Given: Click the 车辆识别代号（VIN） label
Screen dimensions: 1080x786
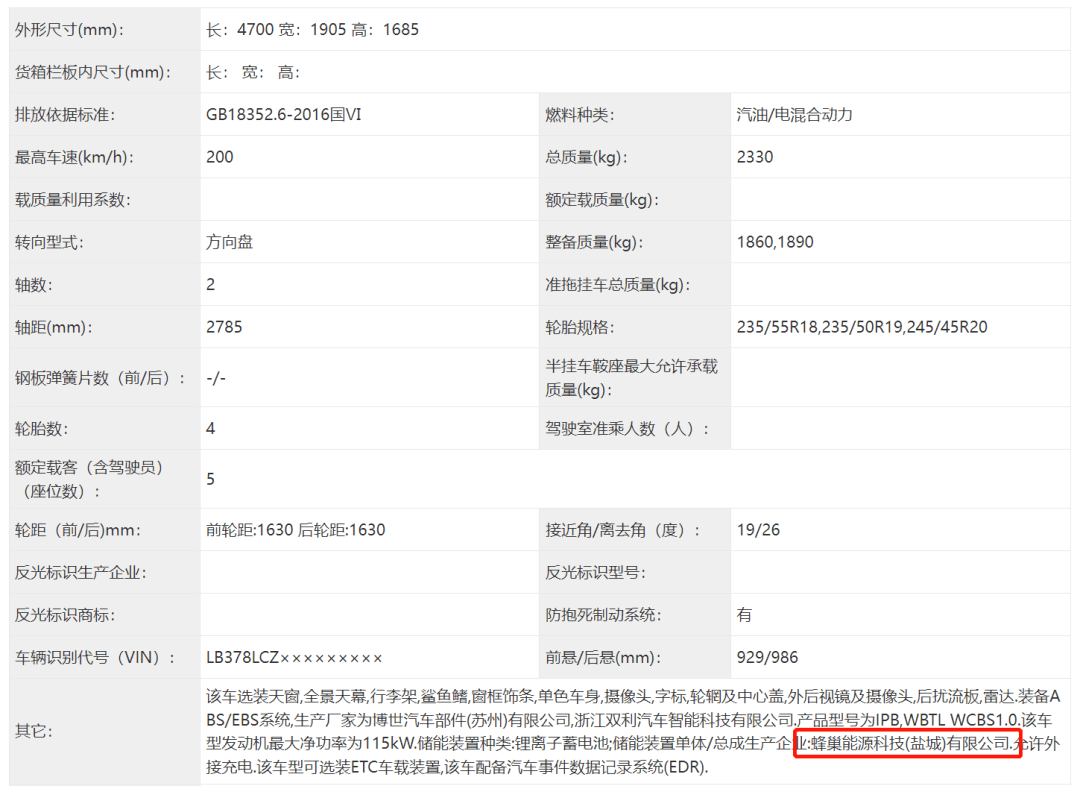Looking at the screenshot, I should pos(95,658).
